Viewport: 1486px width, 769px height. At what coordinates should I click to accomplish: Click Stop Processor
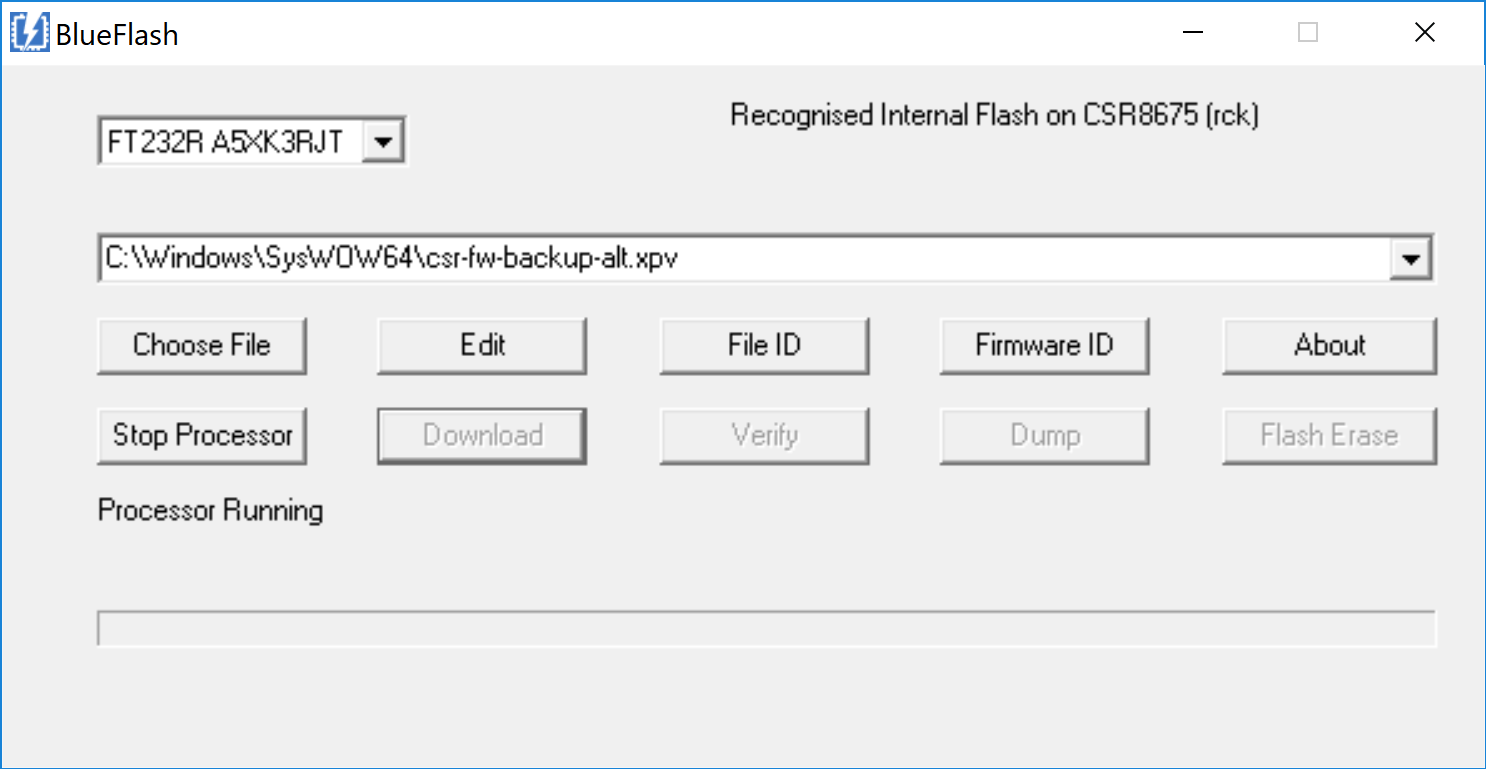coord(202,436)
